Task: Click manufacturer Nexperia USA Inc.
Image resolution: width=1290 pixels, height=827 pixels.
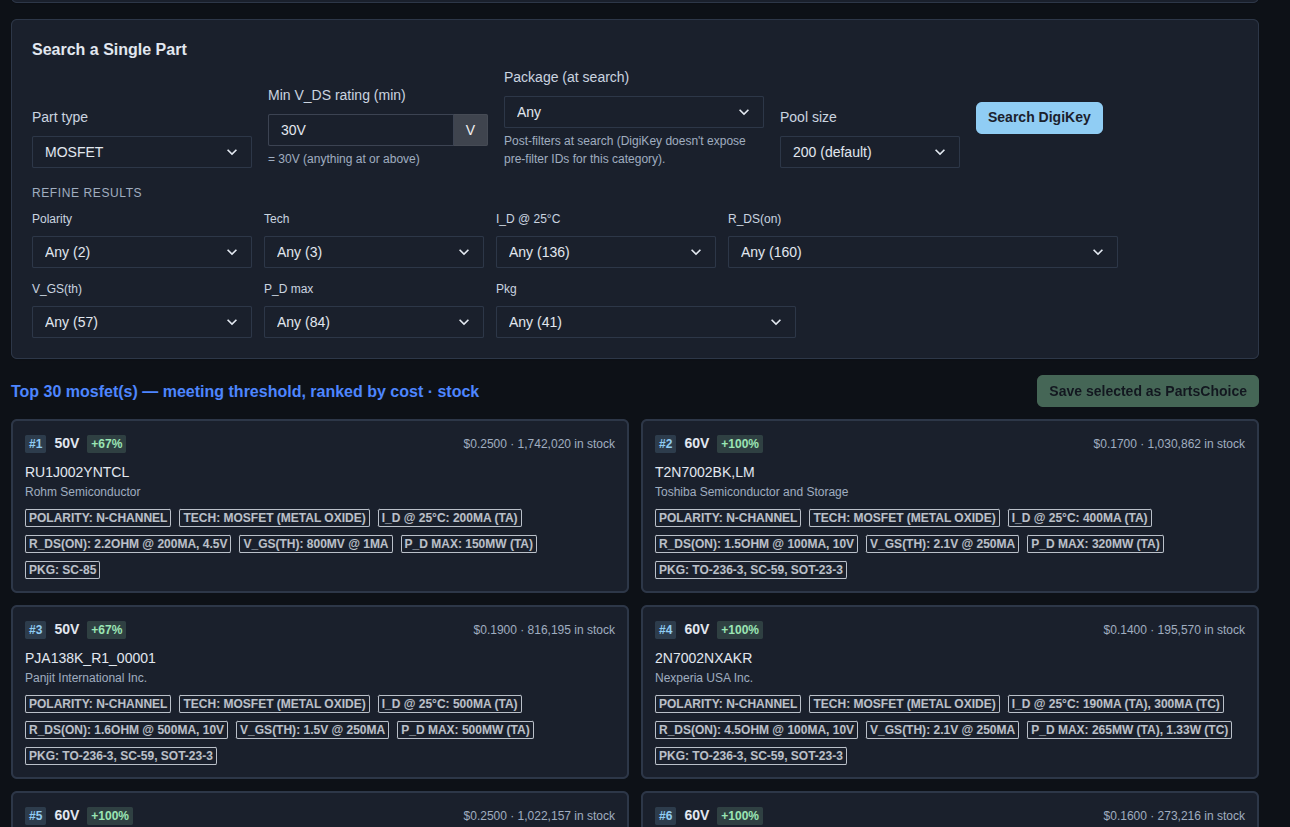Action: tap(705, 678)
